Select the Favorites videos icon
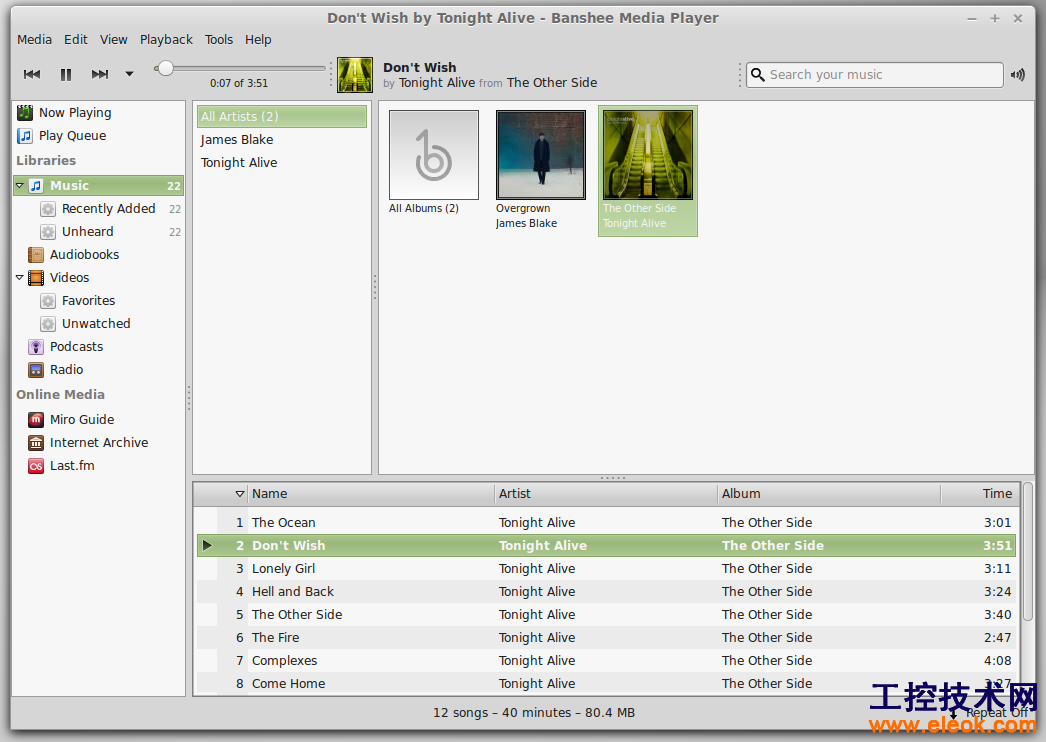The width and height of the screenshot is (1046, 742). (x=48, y=301)
